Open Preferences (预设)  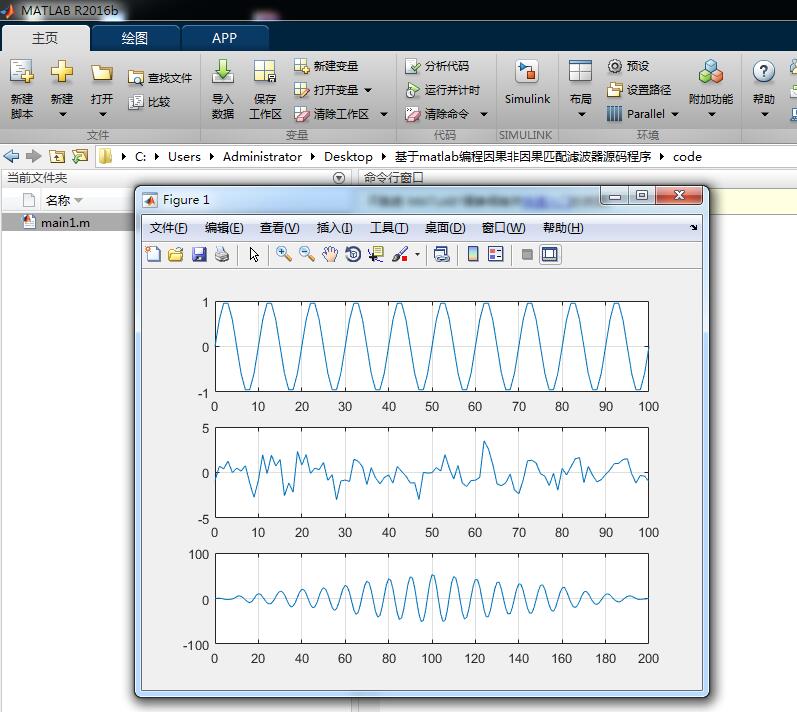click(x=628, y=66)
